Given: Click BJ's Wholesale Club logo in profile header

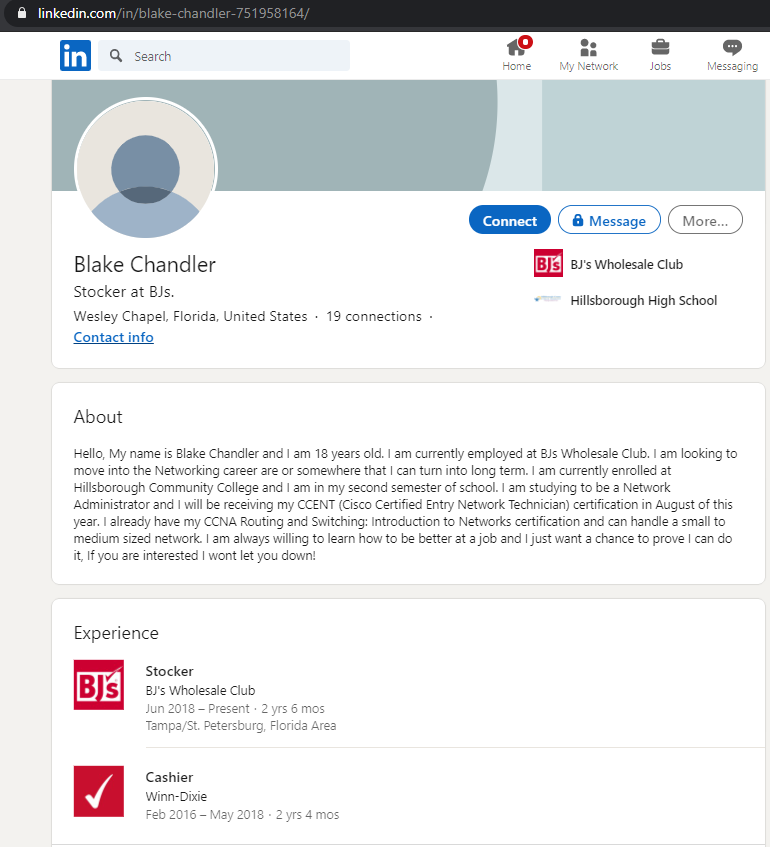Looking at the screenshot, I should pos(548,263).
